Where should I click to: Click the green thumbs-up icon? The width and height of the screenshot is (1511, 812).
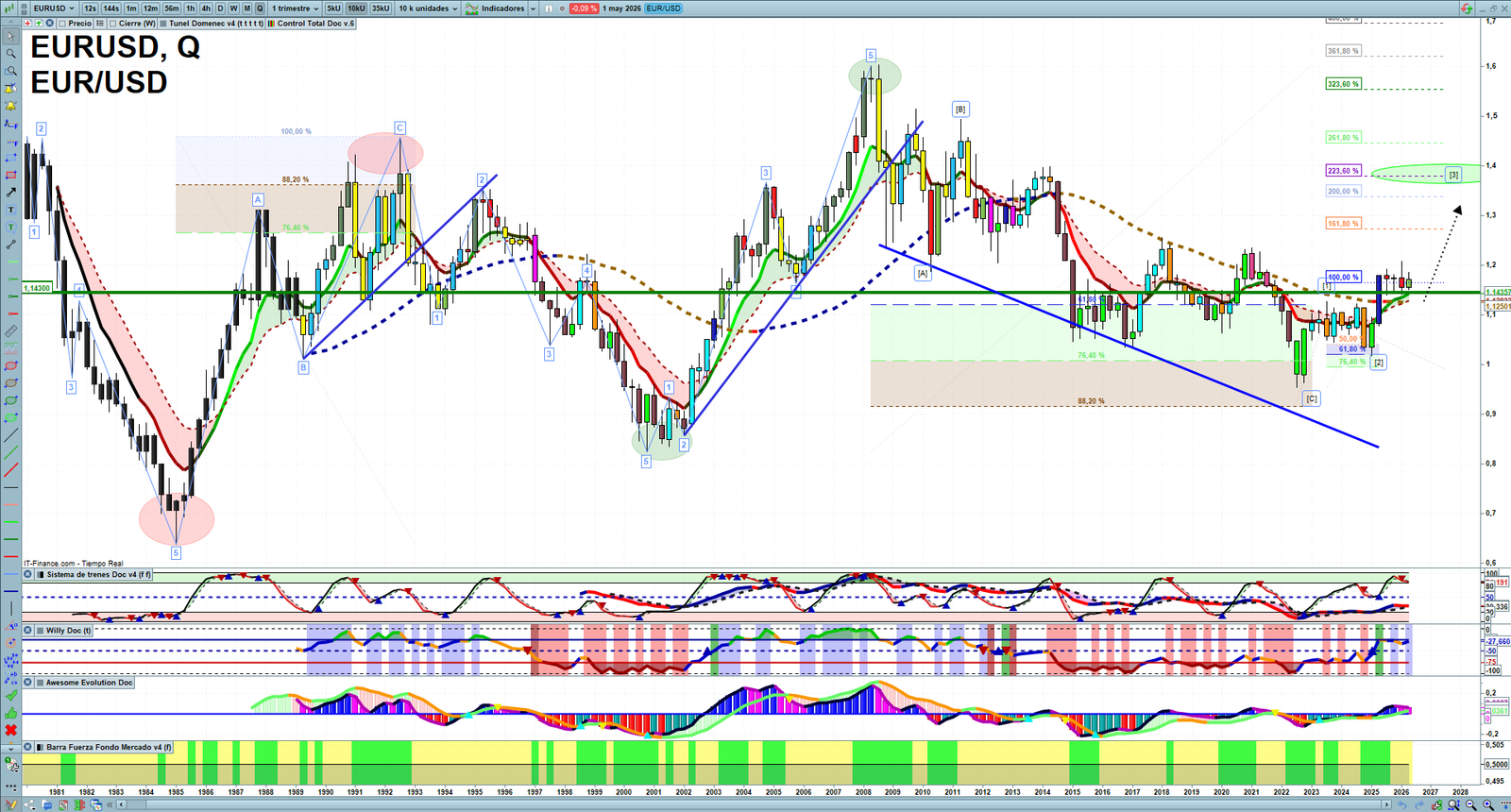click(x=10, y=713)
